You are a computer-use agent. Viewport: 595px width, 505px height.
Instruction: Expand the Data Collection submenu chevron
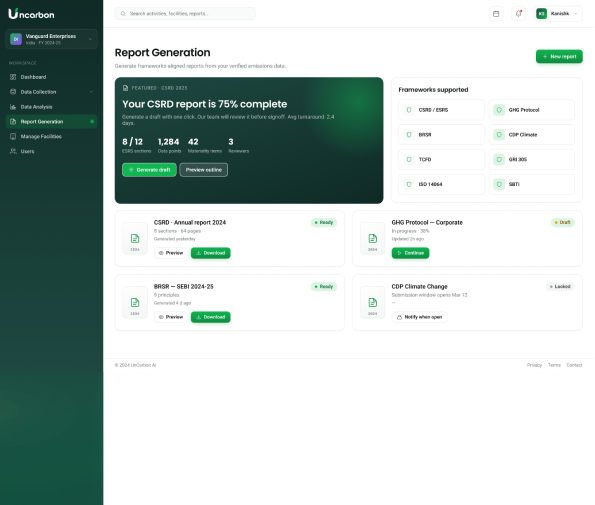click(91, 92)
